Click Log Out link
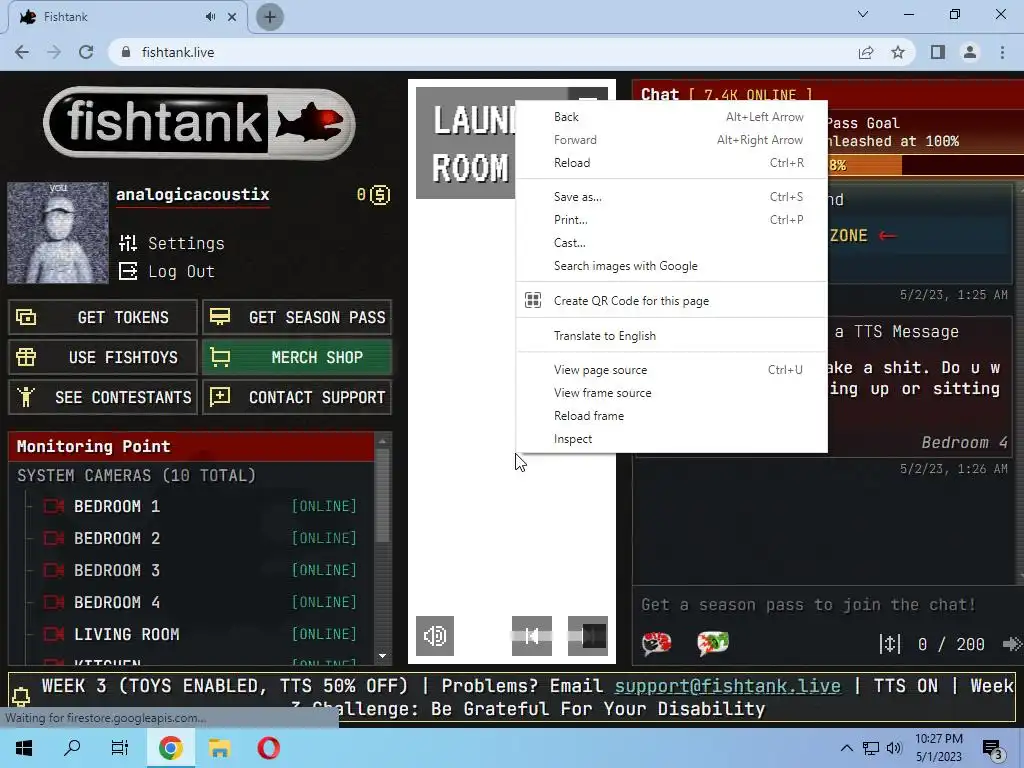This screenshot has width=1024, height=768. coord(167,271)
